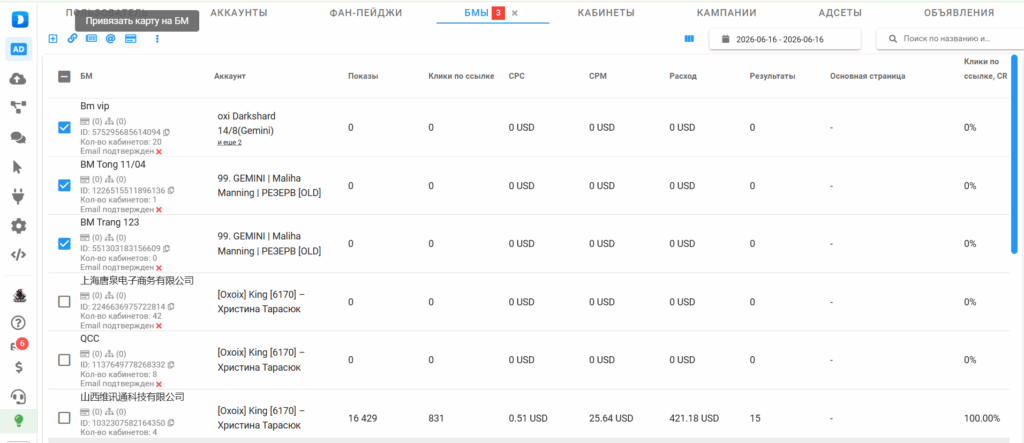Viewport: 1024px width, 443px height.
Task: Open the chat bubbles sidebar icon
Action: point(19,138)
